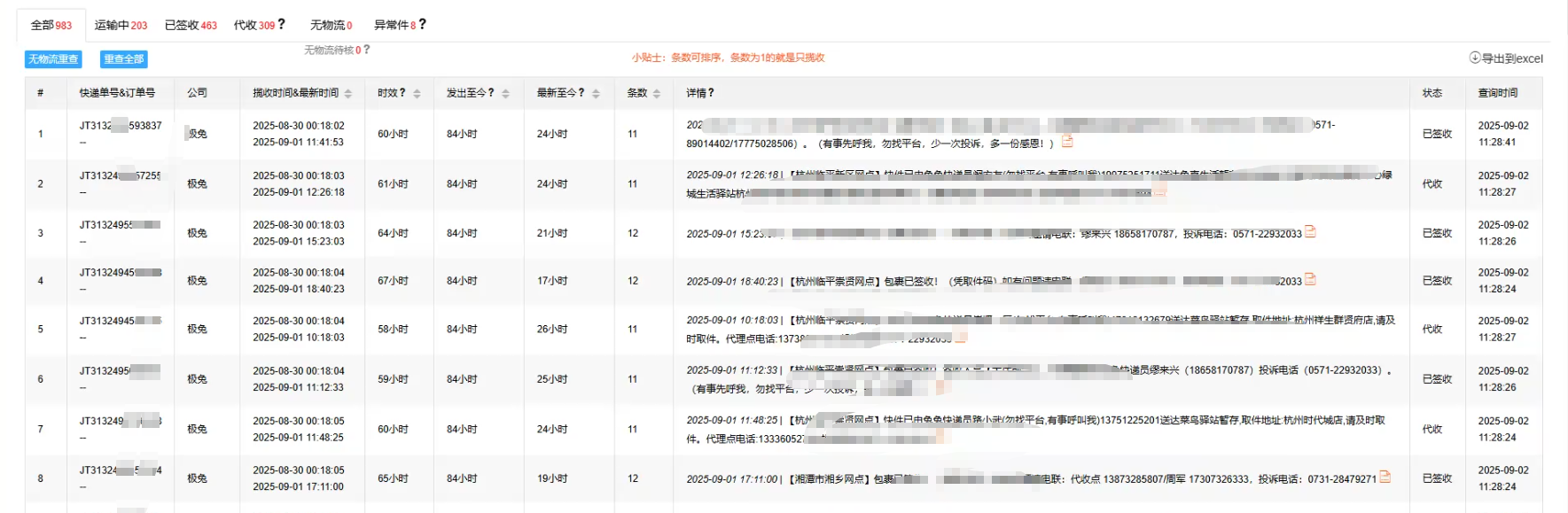This screenshot has width=1568, height=513.
Task: Click the red 小贴士 tip text
Action: point(728,58)
